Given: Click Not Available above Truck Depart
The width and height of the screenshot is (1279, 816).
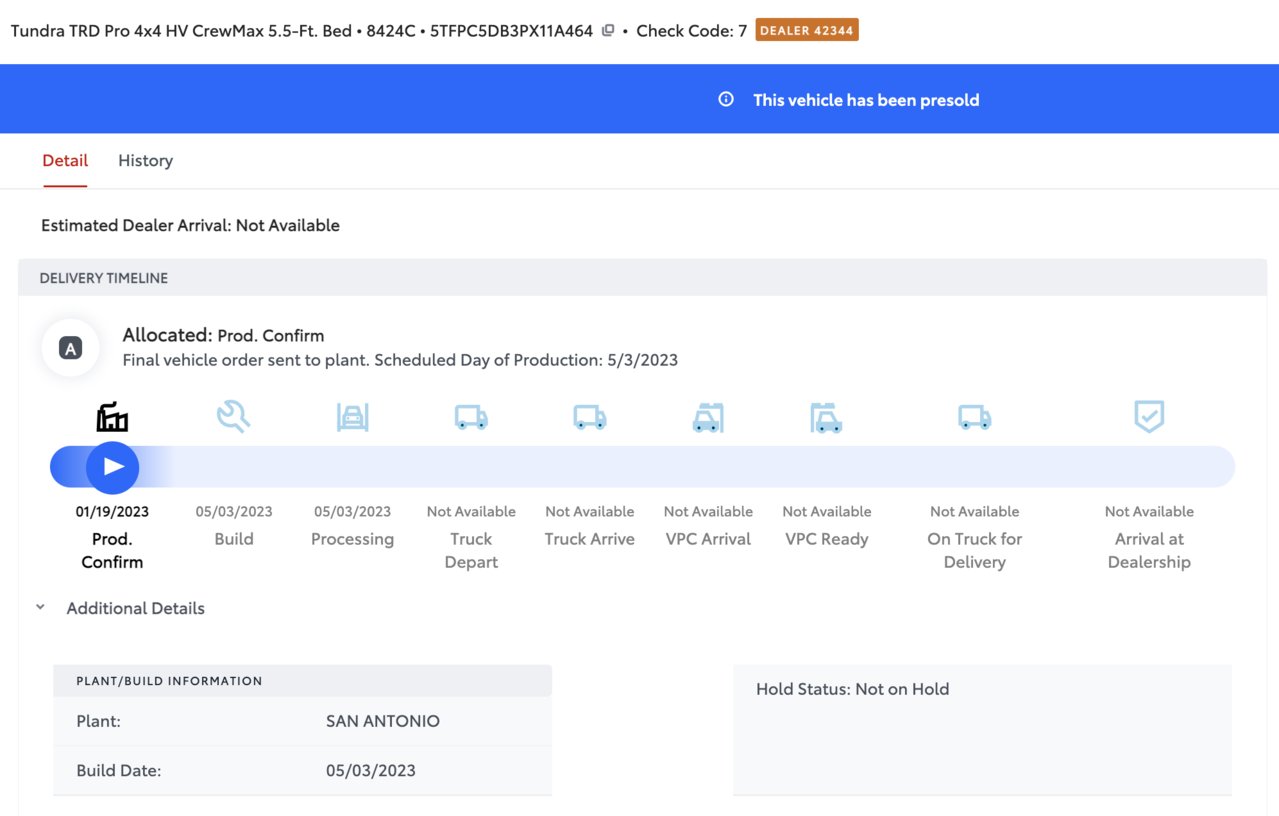Looking at the screenshot, I should pyautogui.click(x=471, y=512).
